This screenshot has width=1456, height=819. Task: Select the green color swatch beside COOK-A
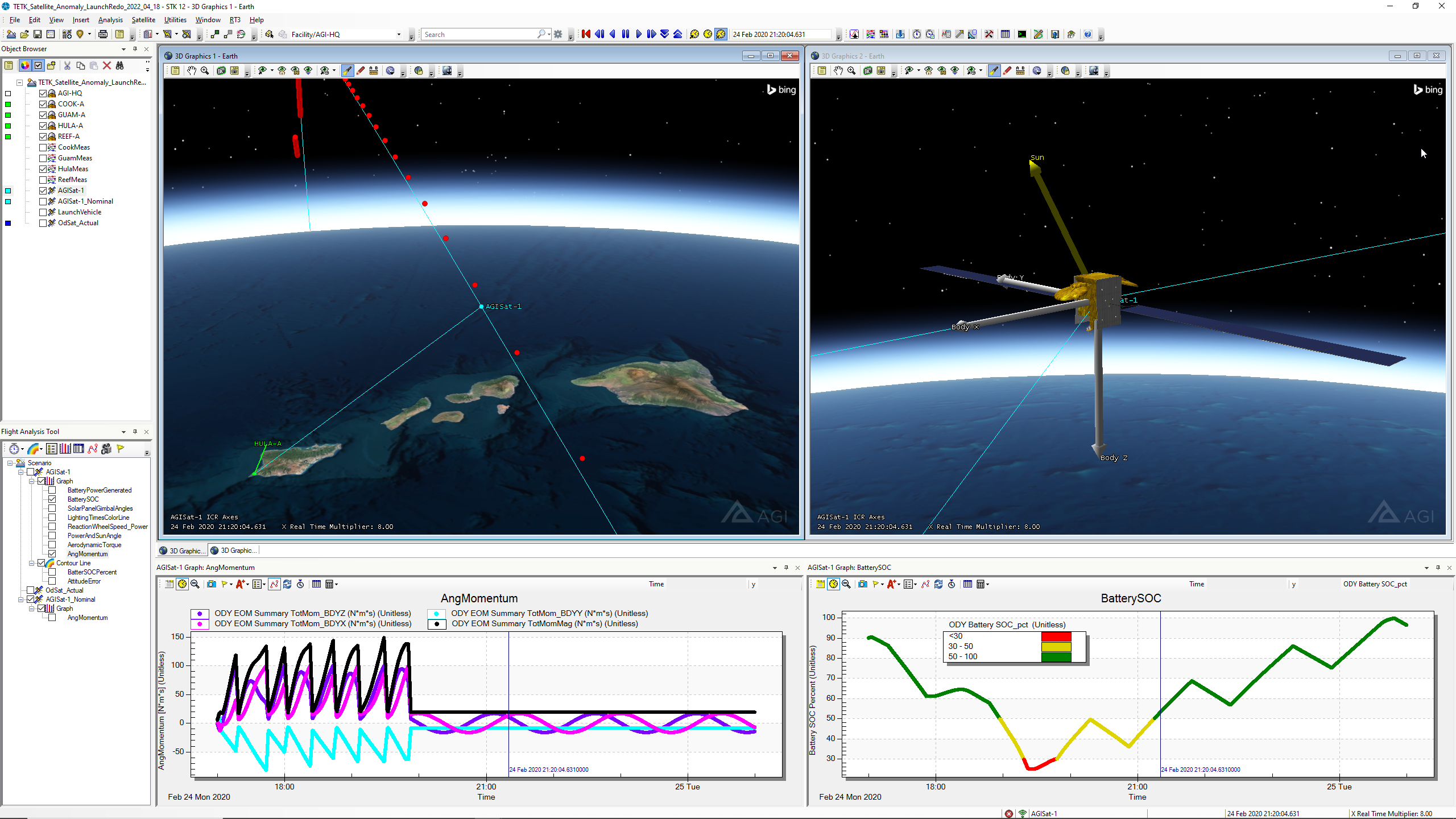tap(8, 104)
